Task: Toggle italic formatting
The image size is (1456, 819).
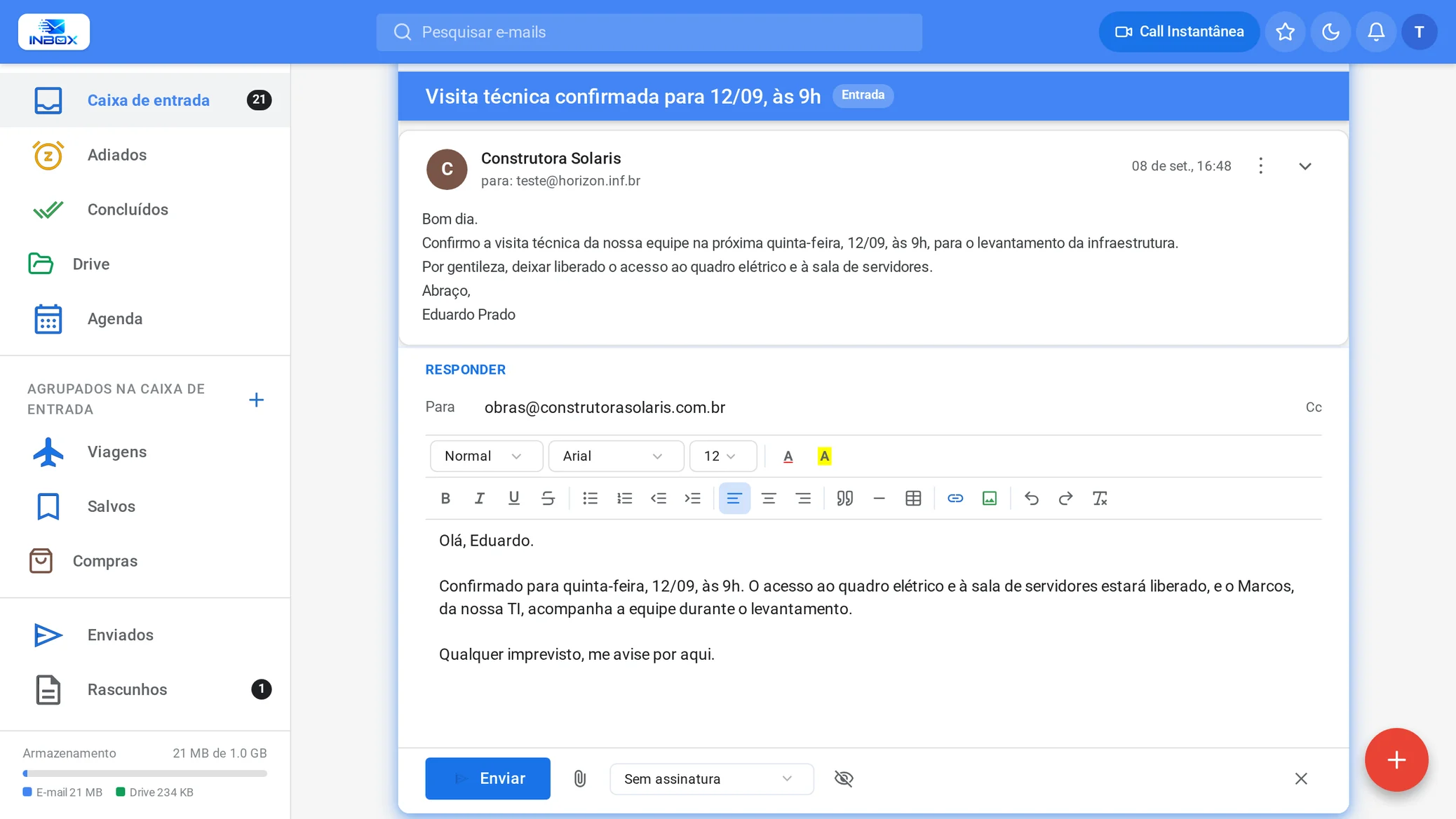Action: (x=480, y=499)
